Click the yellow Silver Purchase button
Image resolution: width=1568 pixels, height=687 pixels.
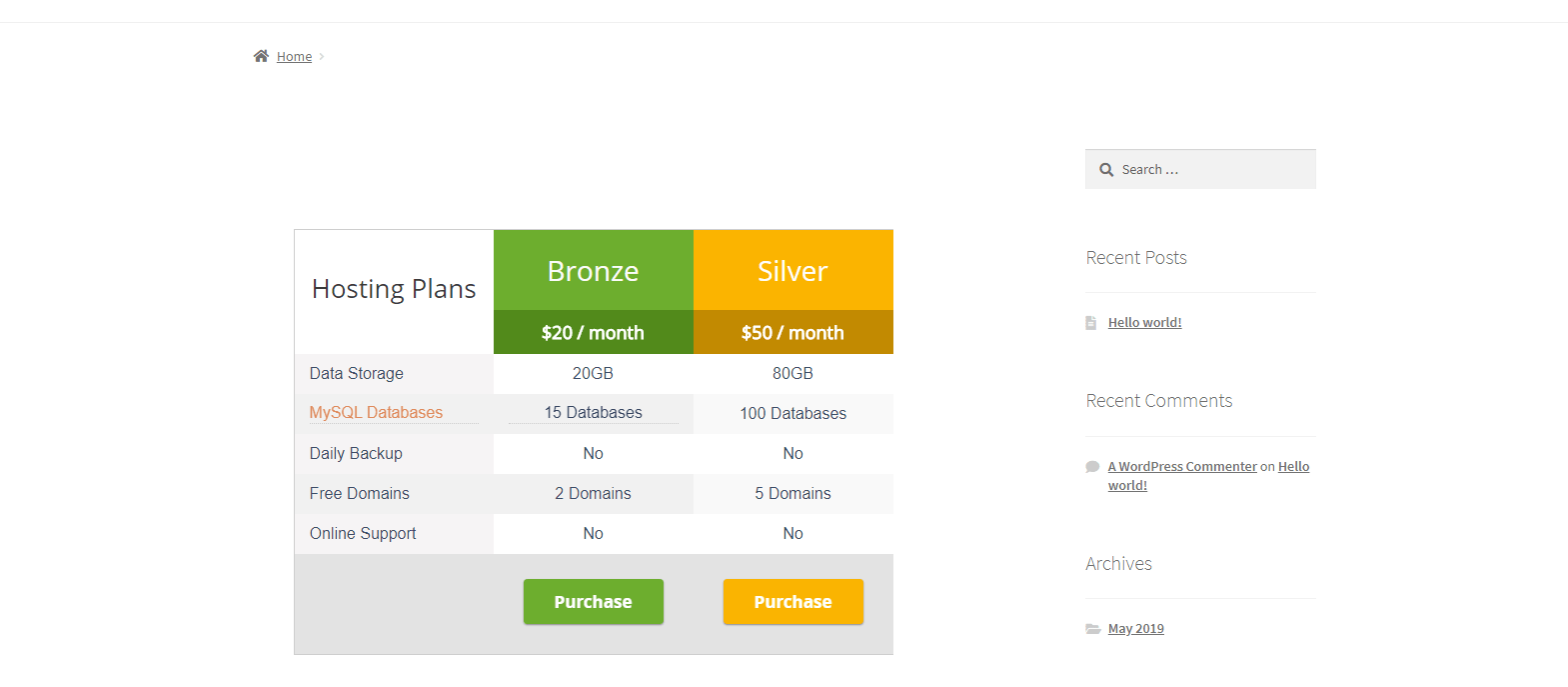point(793,602)
